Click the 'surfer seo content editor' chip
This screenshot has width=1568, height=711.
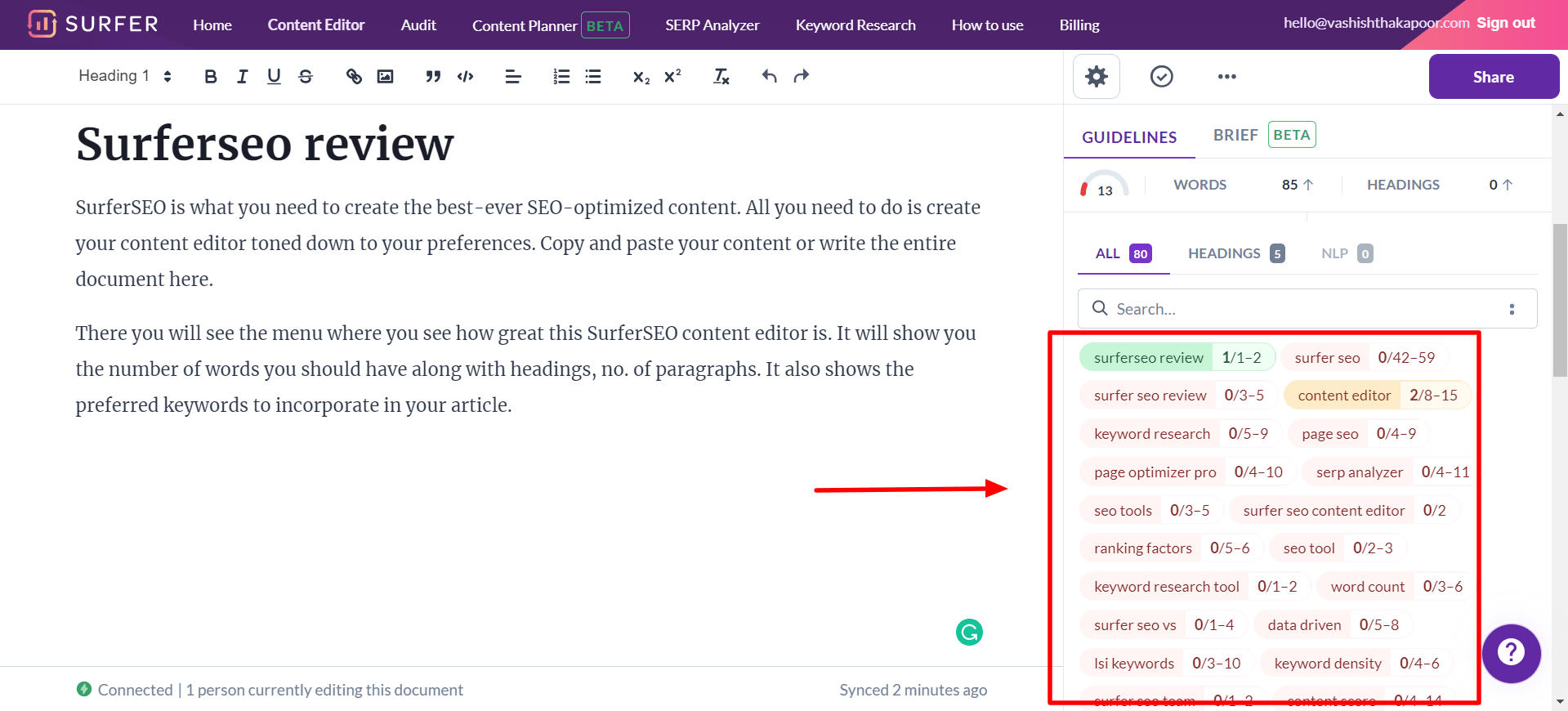pos(1345,511)
